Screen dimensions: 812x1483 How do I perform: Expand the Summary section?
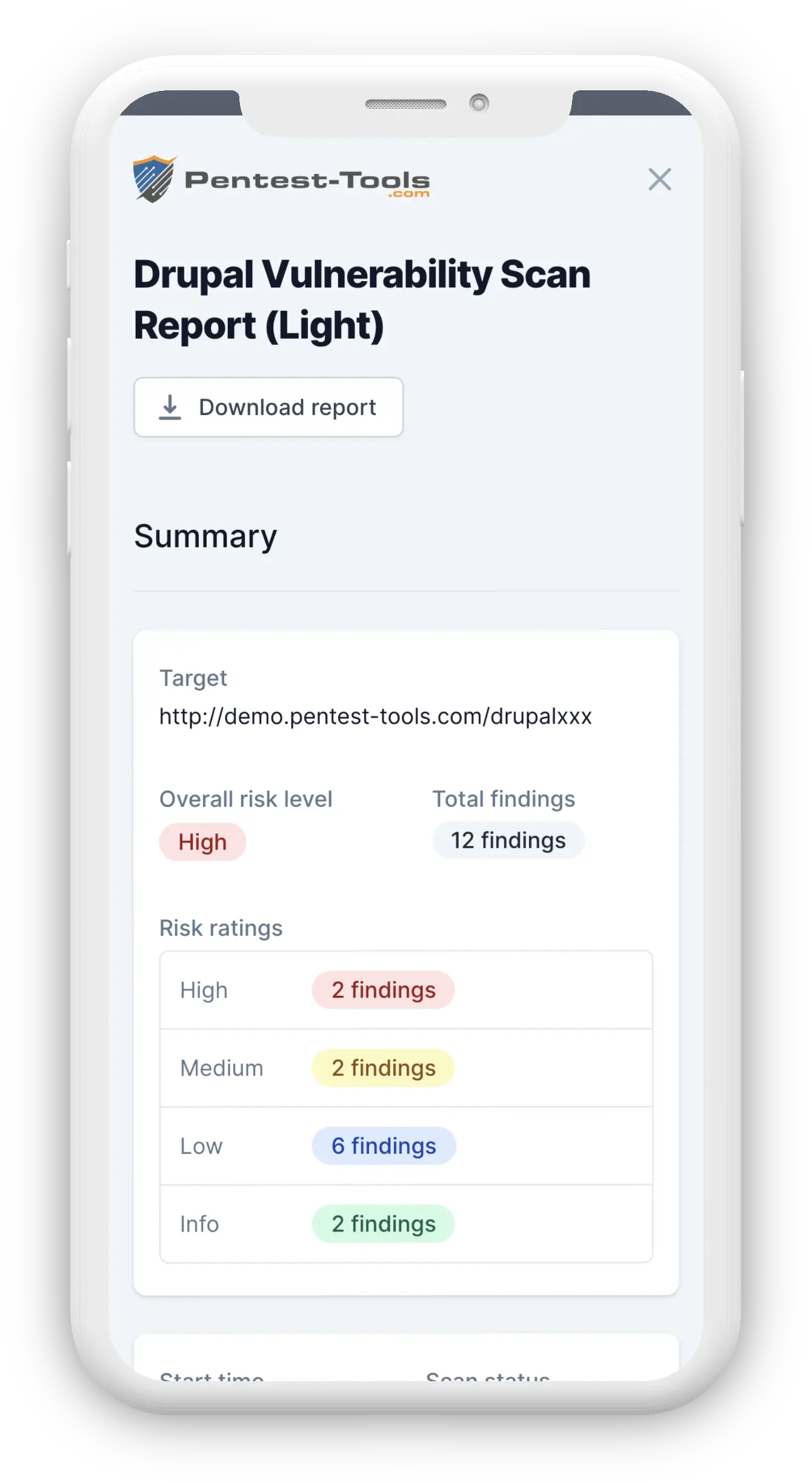click(x=205, y=536)
